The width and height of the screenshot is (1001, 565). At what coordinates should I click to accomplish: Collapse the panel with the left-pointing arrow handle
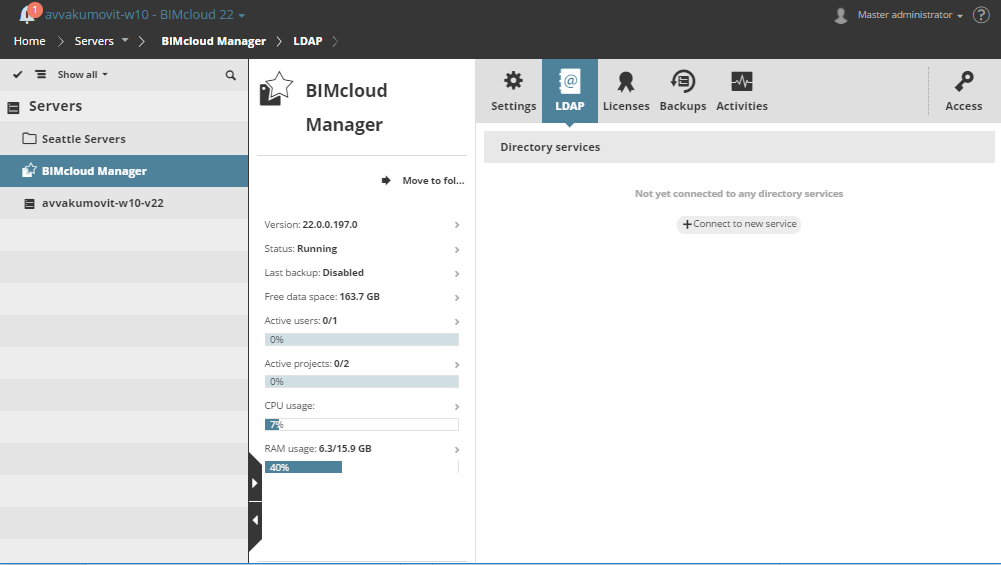(255, 520)
